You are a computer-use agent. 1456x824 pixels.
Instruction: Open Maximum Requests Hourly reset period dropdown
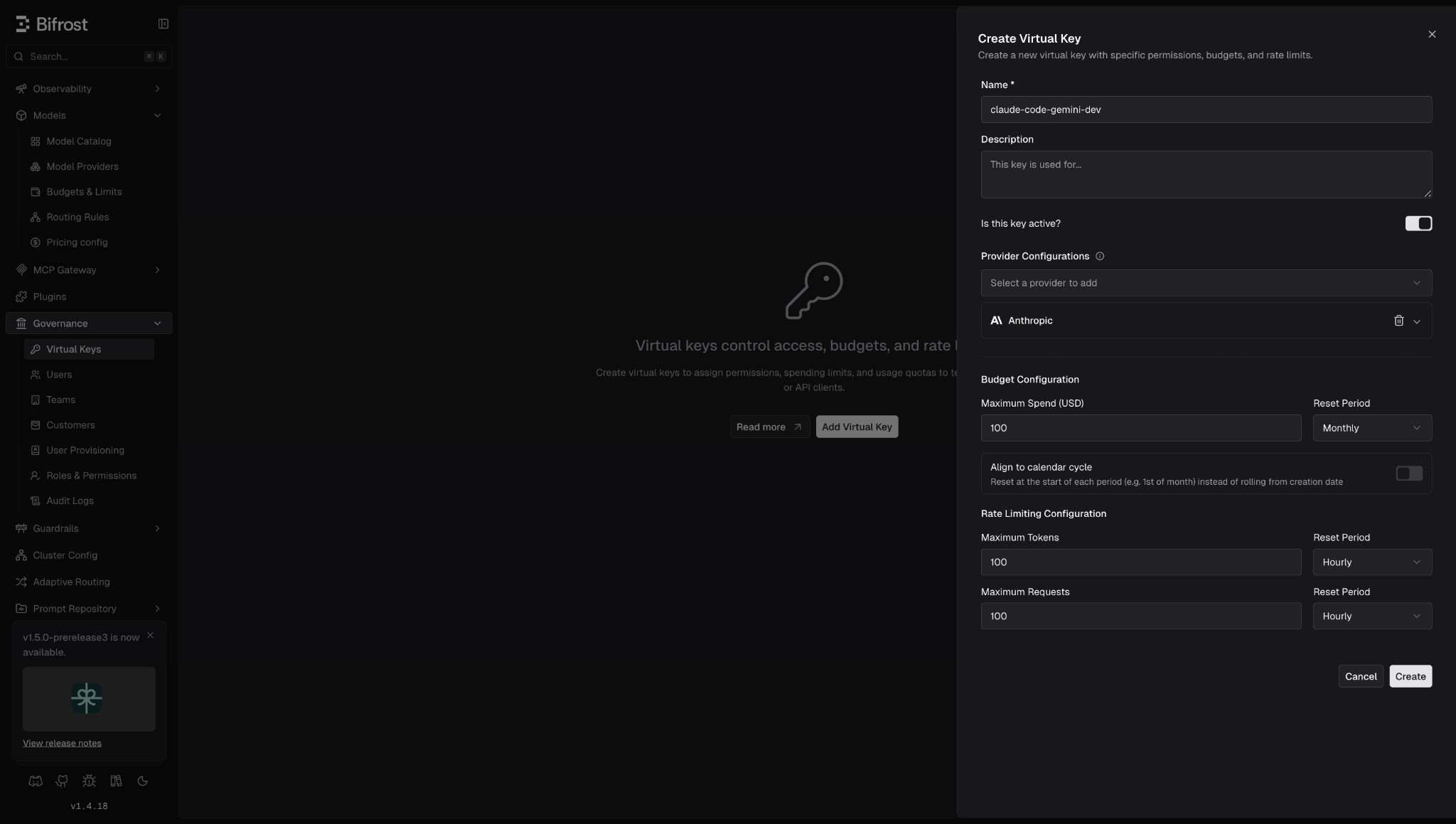click(1372, 616)
